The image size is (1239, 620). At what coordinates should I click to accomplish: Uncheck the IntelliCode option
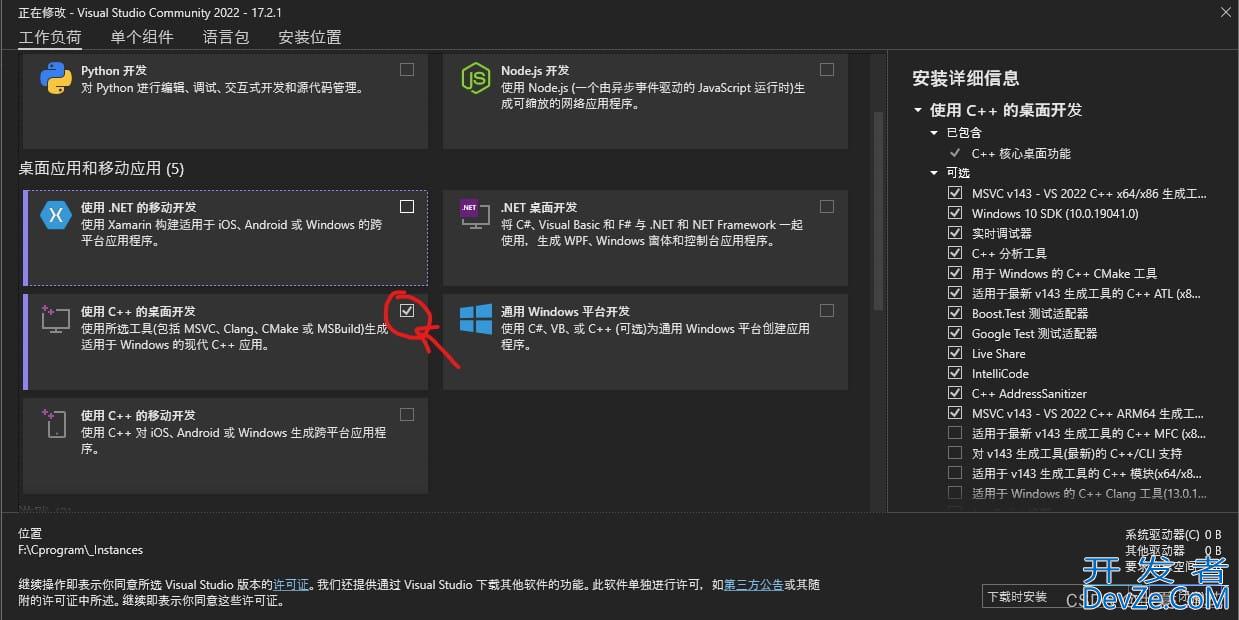point(955,373)
